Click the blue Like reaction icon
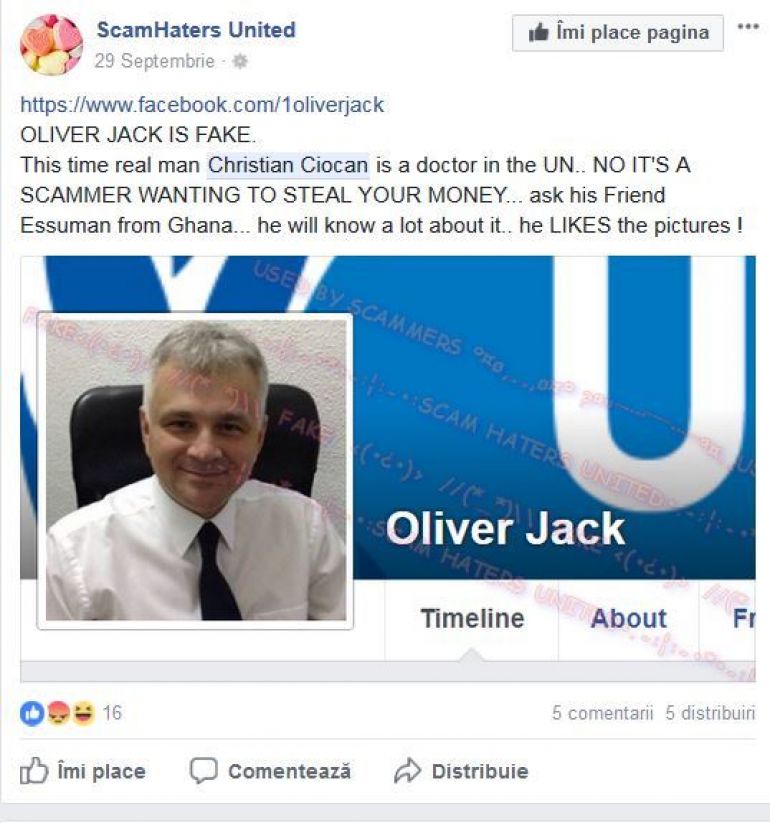 (32, 713)
